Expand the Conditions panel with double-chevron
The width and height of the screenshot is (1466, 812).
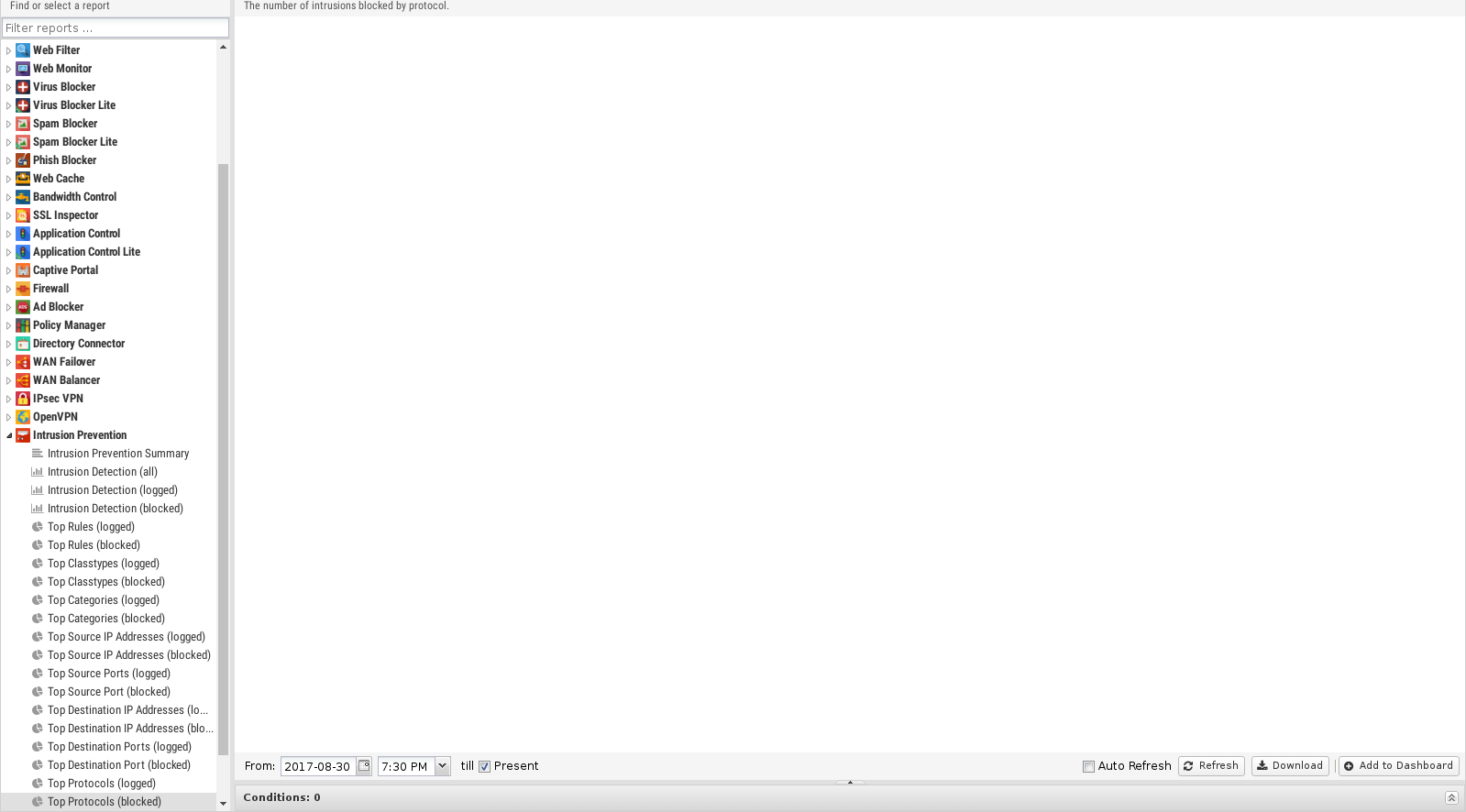point(1451,797)
